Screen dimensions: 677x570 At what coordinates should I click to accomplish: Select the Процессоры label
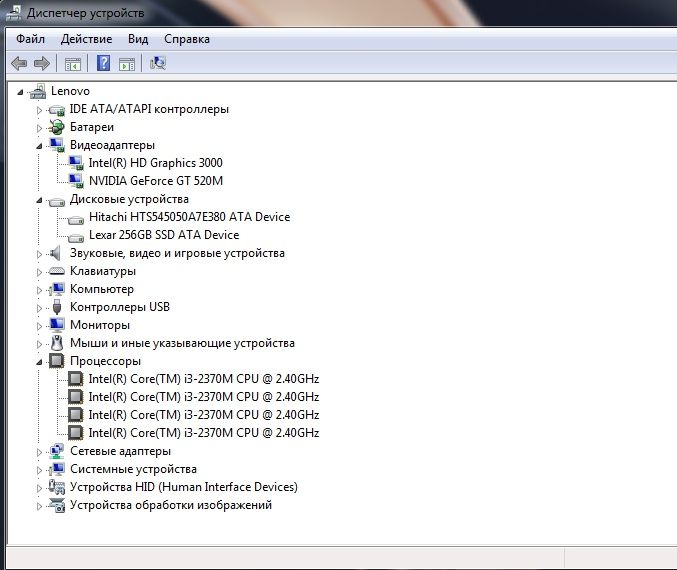point(105,361)
